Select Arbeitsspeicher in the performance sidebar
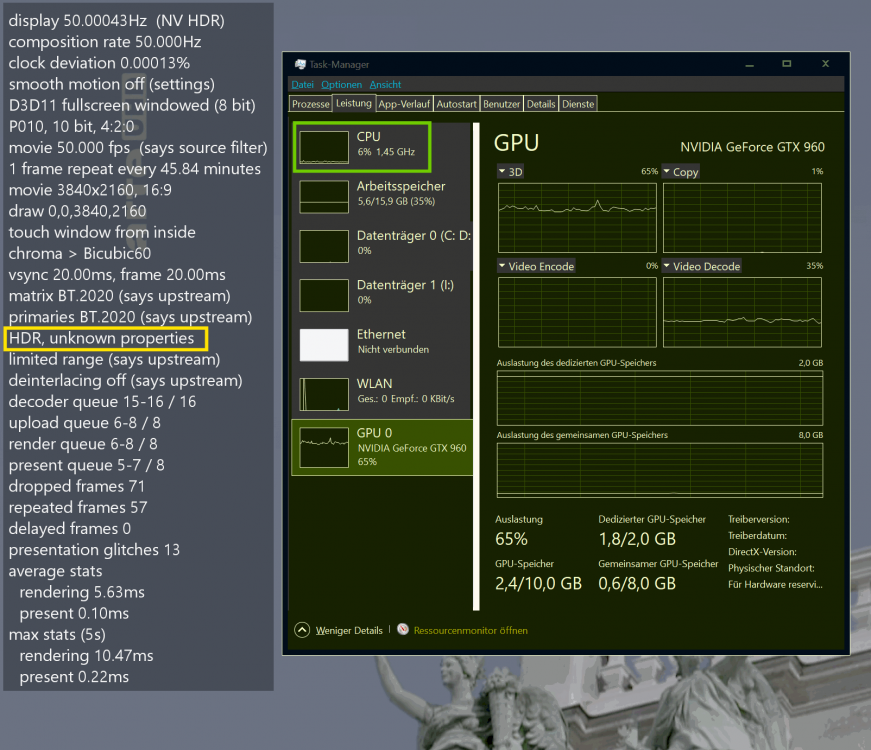Image resolution: width=871 pixels, height=750 pixels. (x=400, y=194)
